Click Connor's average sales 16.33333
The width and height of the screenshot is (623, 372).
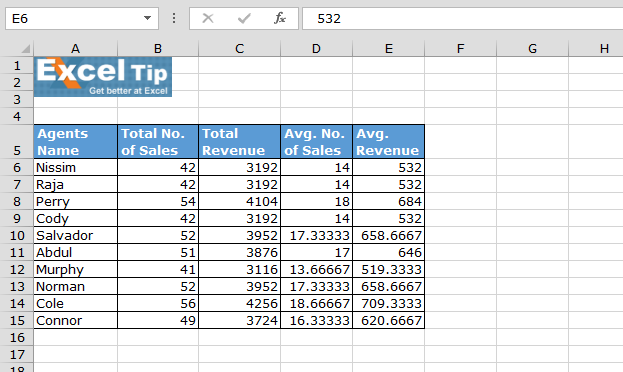tap(316, 320)
